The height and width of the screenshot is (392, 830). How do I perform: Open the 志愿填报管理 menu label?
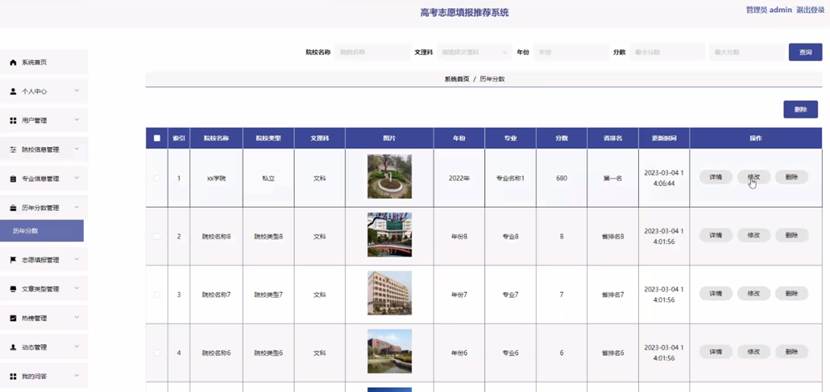pos(41,260)
